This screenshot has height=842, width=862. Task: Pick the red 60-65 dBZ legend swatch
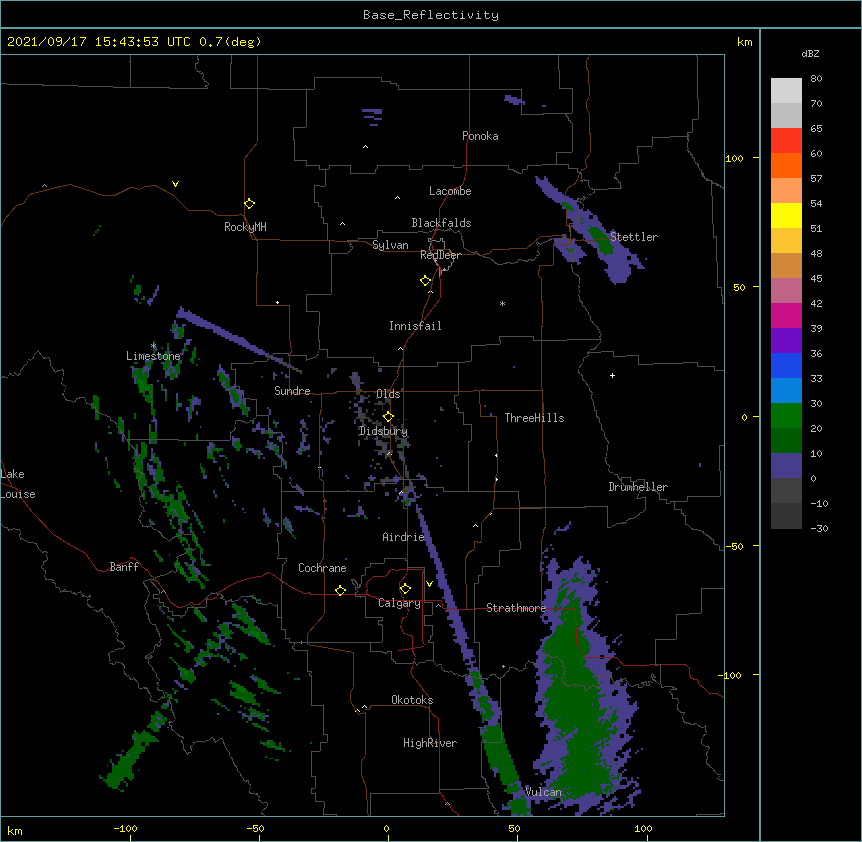pyautogui.click(x=786, y=140)
